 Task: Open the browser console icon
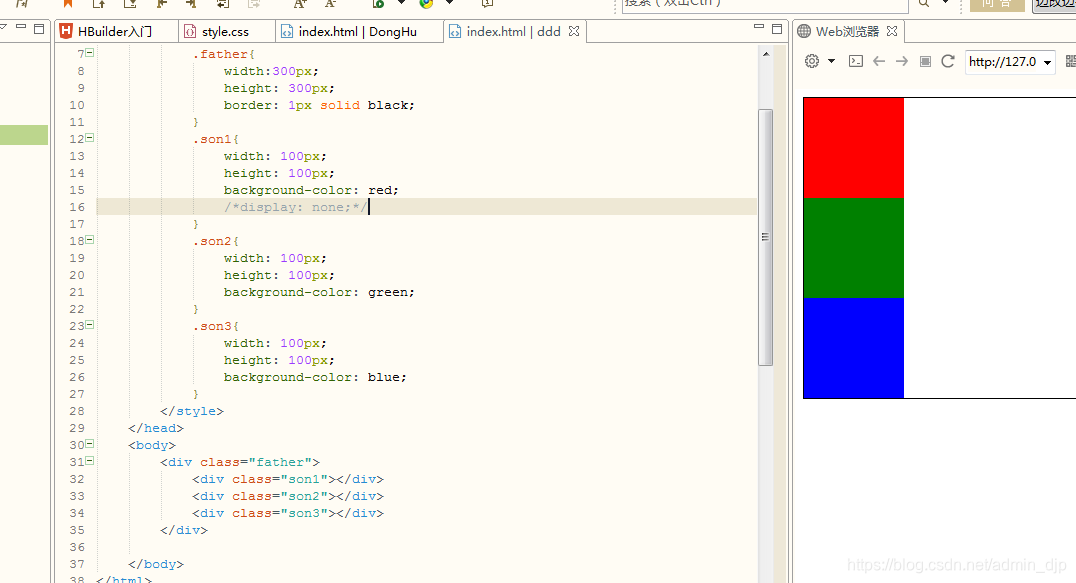click(x=856, y=61)
